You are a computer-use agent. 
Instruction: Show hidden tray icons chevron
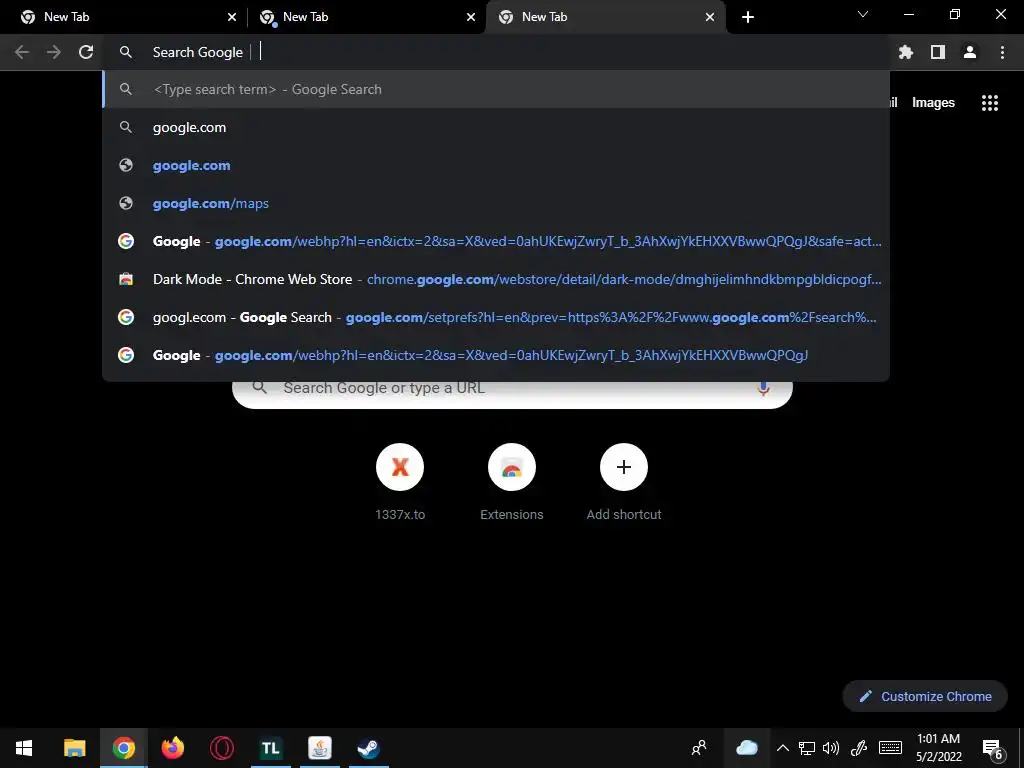(782, 748)
